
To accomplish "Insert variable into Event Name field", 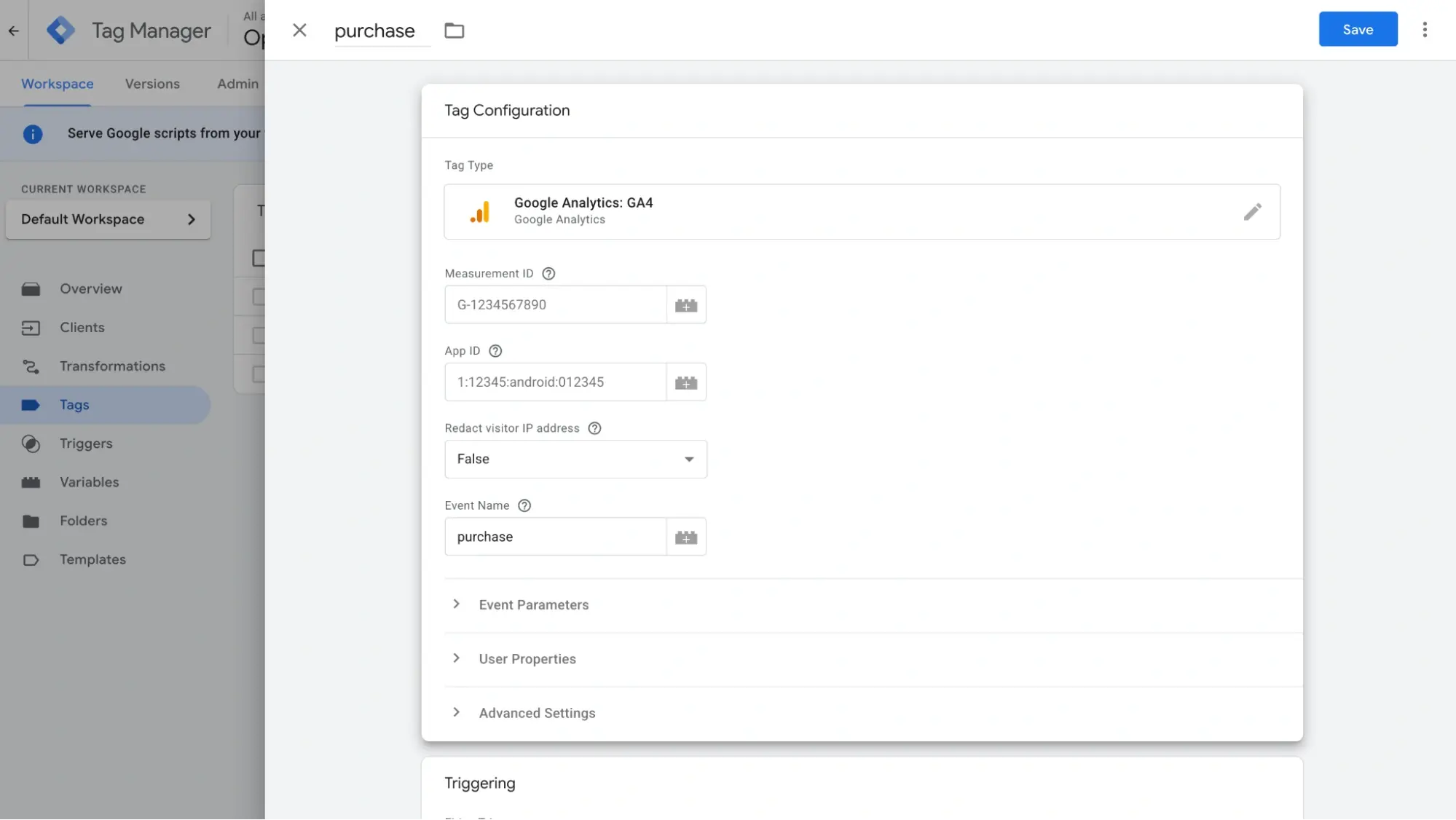I will [x=686, y=537].
